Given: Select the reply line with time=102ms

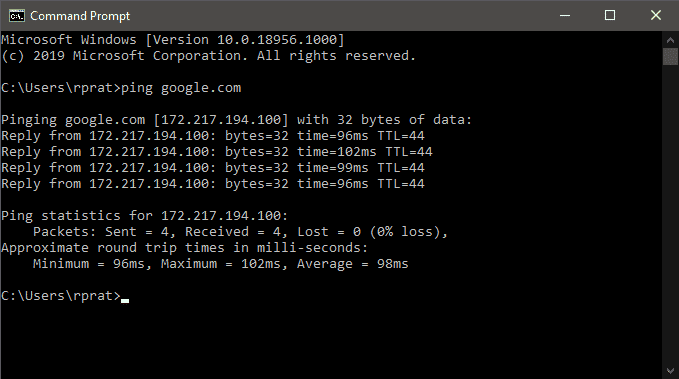Looking at the screenshot, I should click(x=217, y=152).
